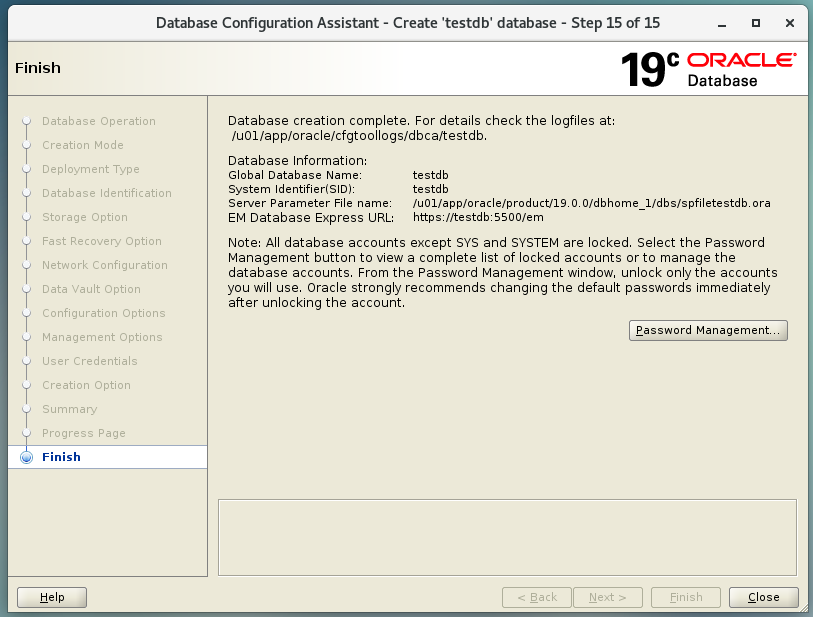
Task: Select the User Credentials step
Action: click(x=90, y=361)
